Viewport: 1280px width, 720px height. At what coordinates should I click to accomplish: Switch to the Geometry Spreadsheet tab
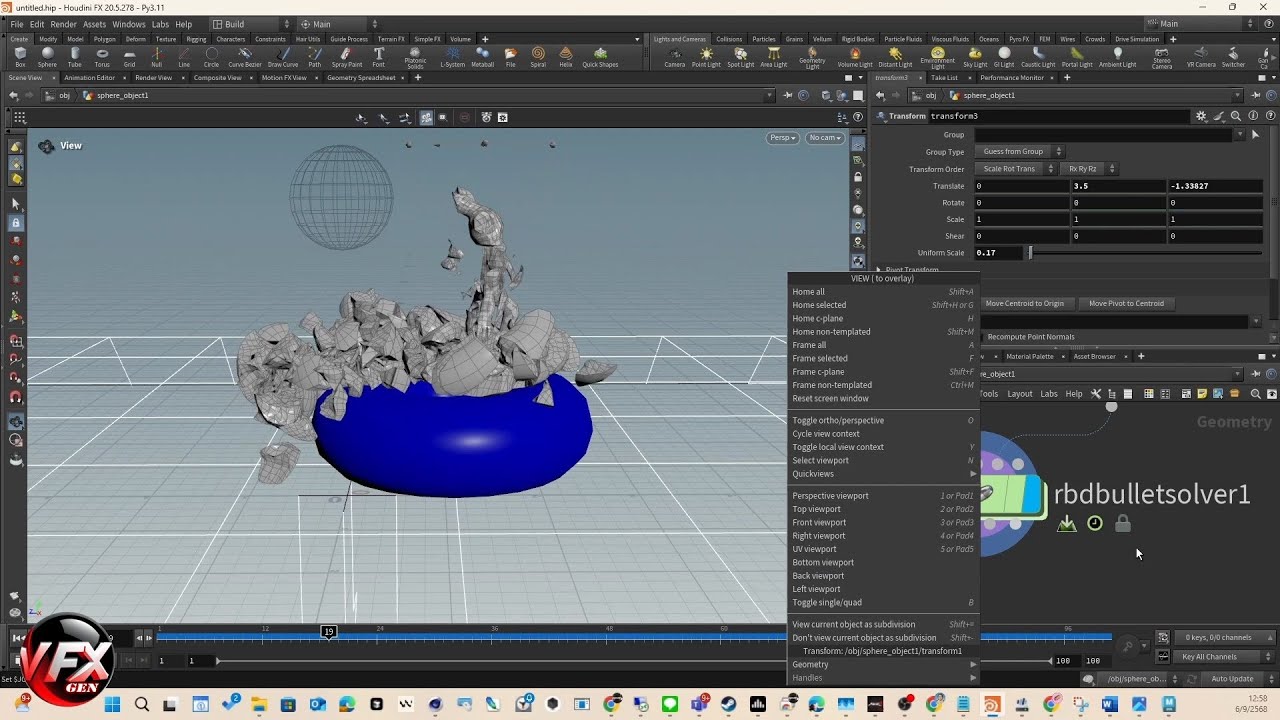[x=361, y=78]
